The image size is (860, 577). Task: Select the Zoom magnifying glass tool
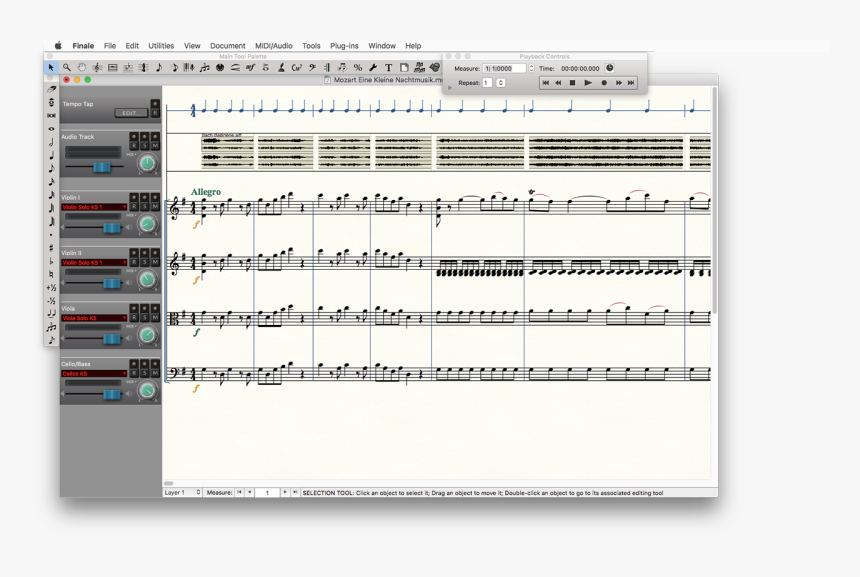click(67, 67)
